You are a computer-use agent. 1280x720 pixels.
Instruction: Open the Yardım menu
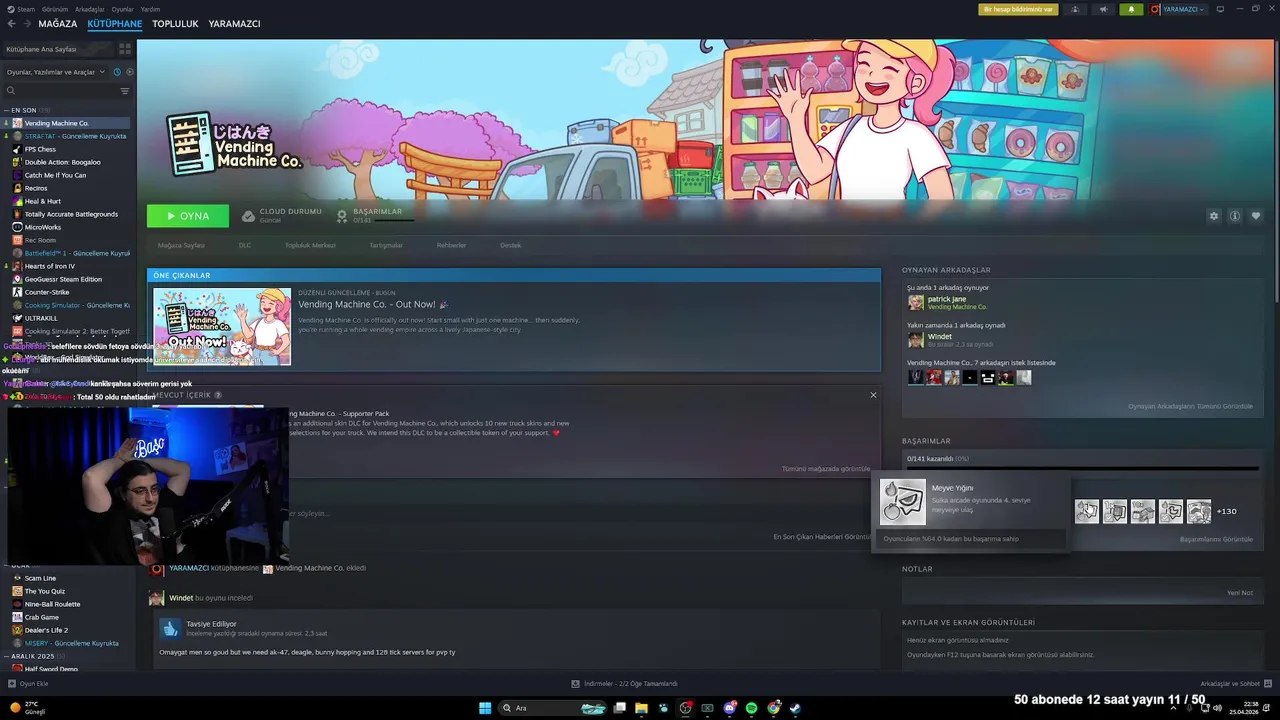point(150,9)
